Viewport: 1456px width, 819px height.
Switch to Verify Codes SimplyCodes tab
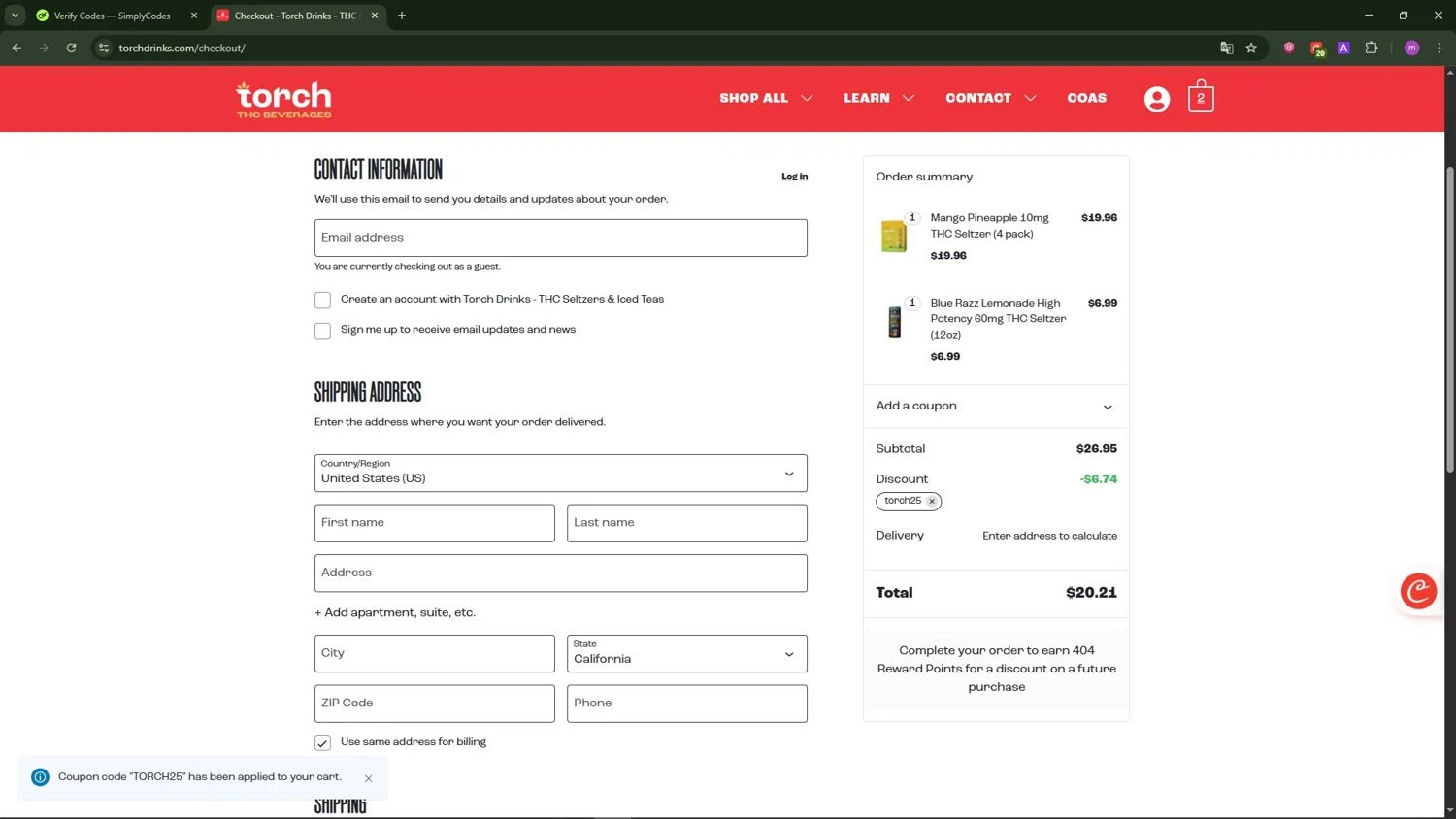tap(116, 16)
